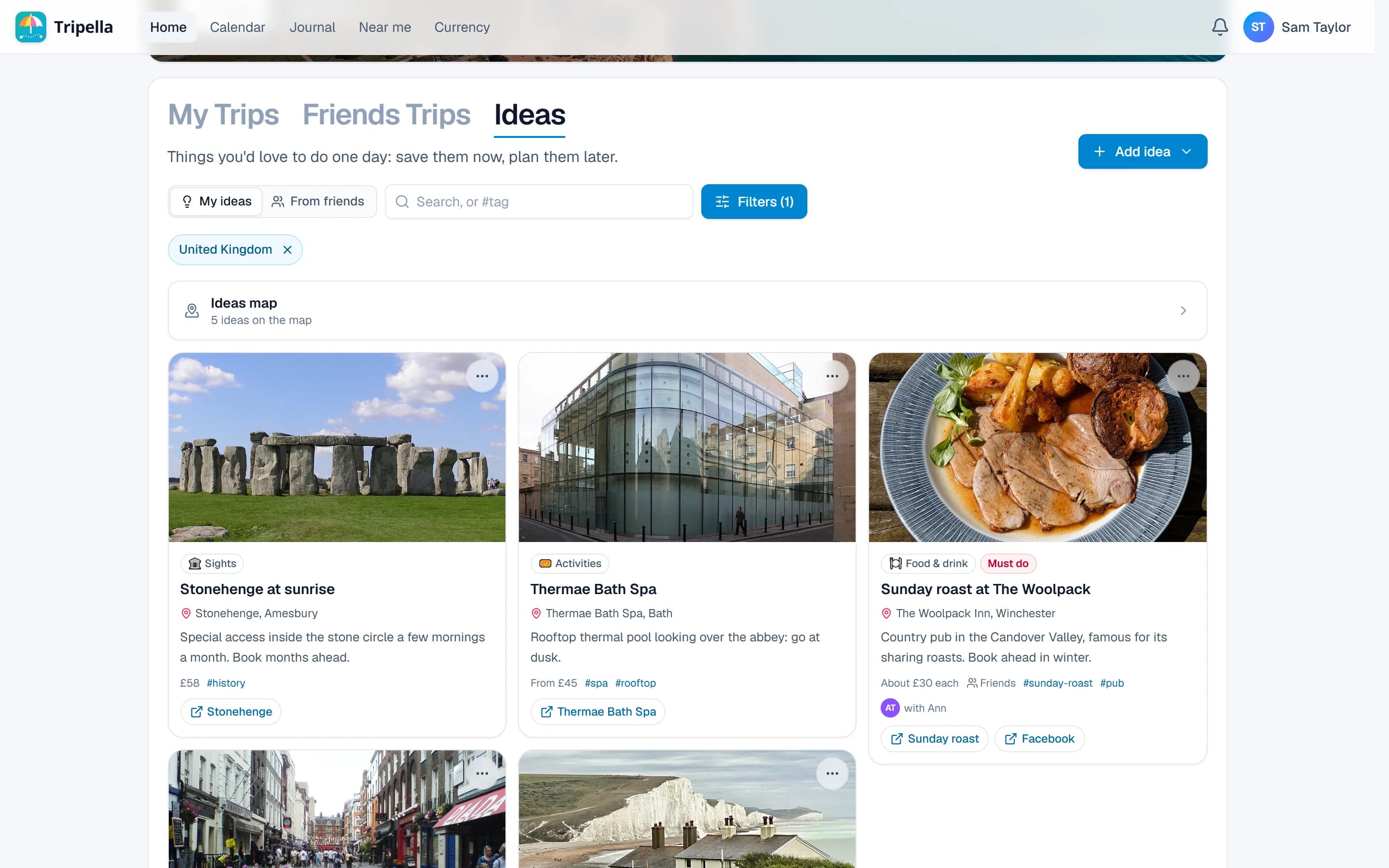Viewport: 1389px width, 868px height.
Task: Open options menu on Sunday roast card
Action: click(1183, 376)
